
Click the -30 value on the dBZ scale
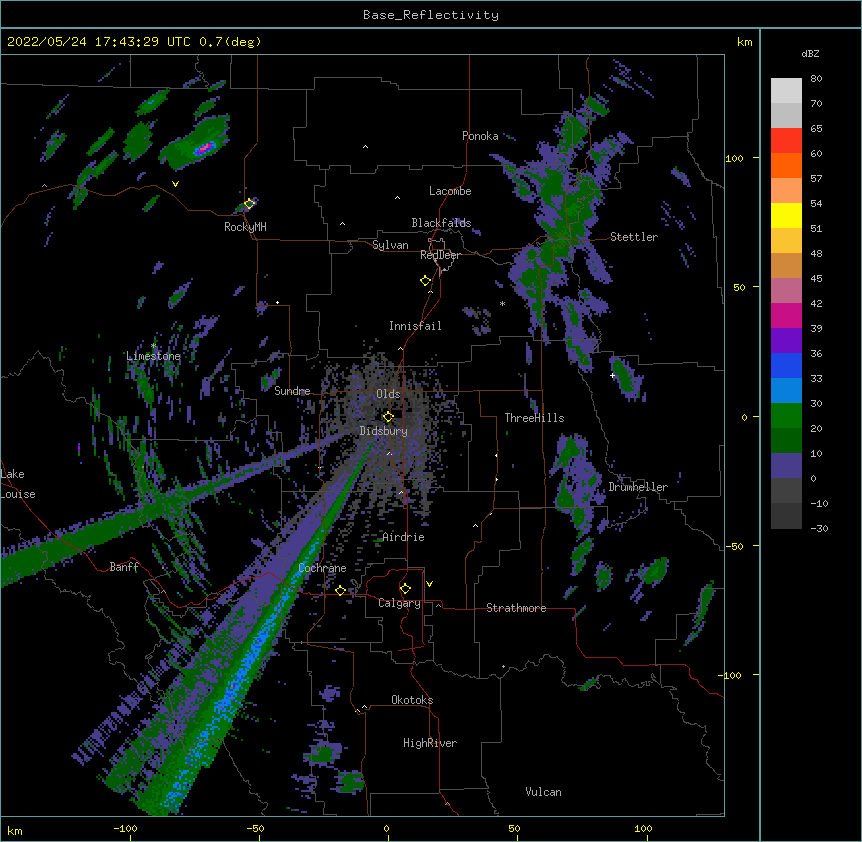pyautogui.click(x=819, y=528)
